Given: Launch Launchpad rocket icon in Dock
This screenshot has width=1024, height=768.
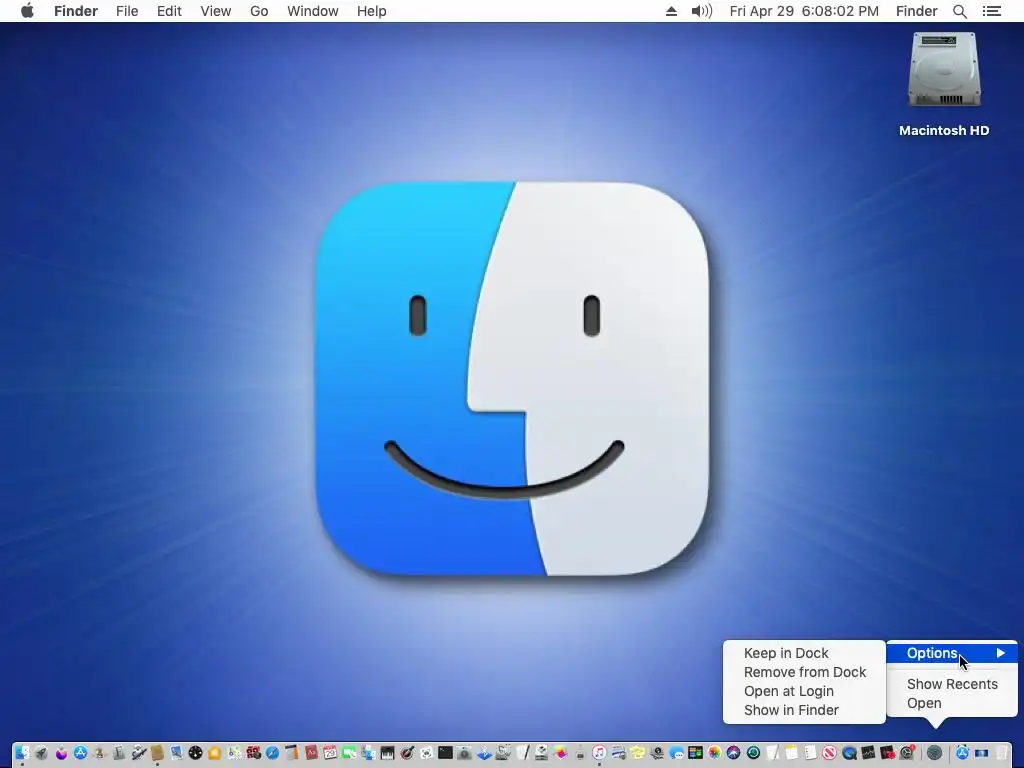Looking at the screenshot, I should pos(41,753).
